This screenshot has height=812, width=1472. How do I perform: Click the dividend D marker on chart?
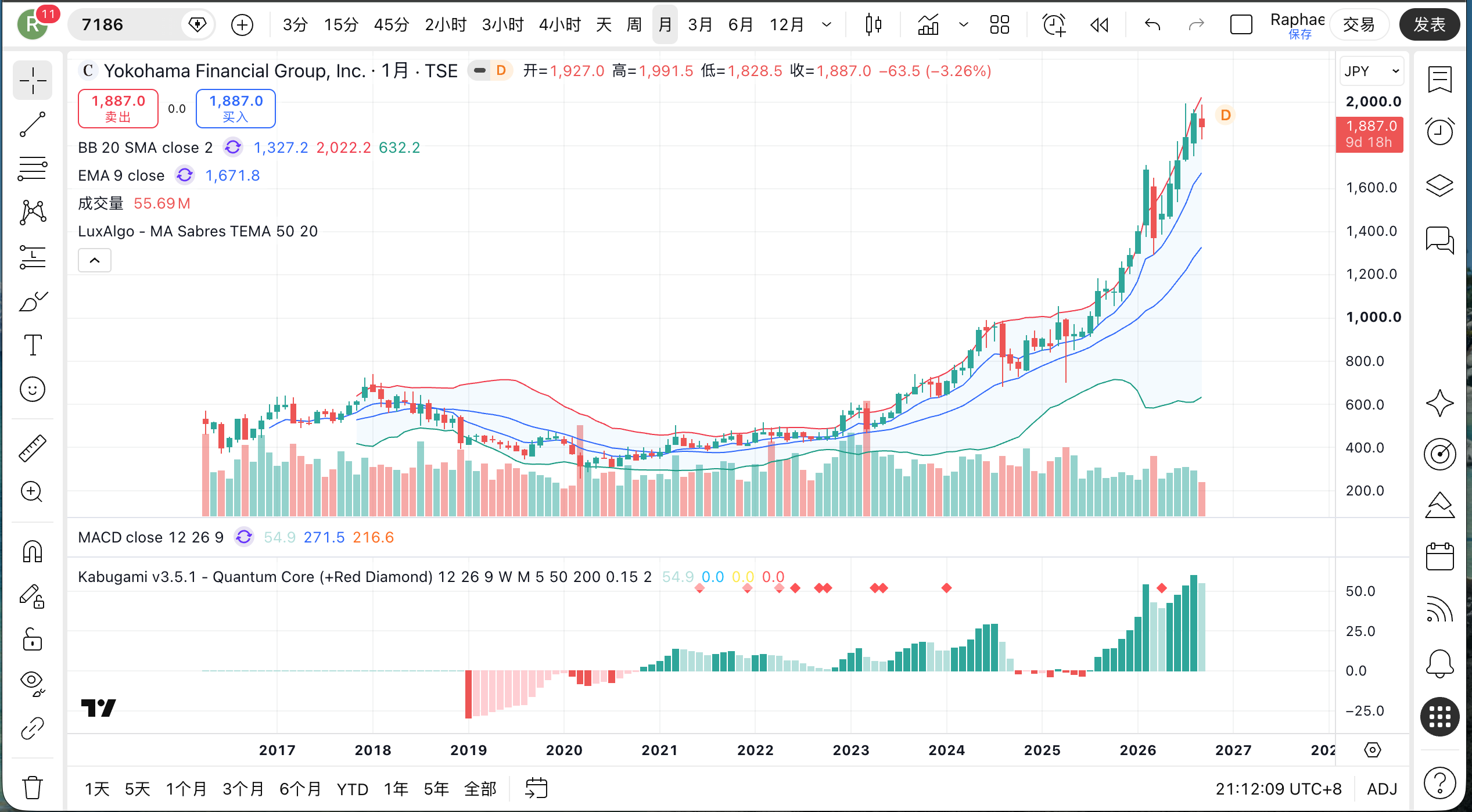click(1225, 115)
